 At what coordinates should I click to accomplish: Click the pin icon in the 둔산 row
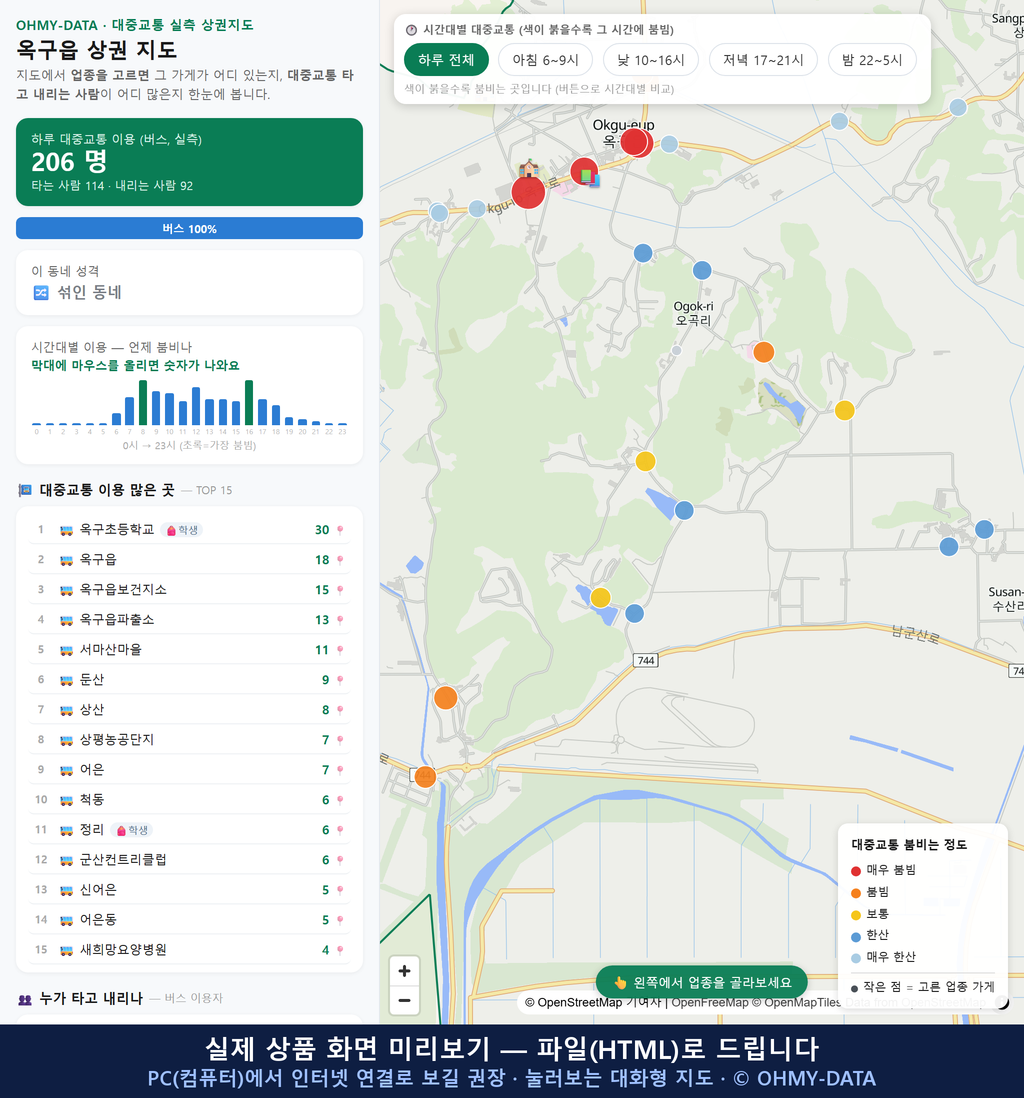coord(340,680)
